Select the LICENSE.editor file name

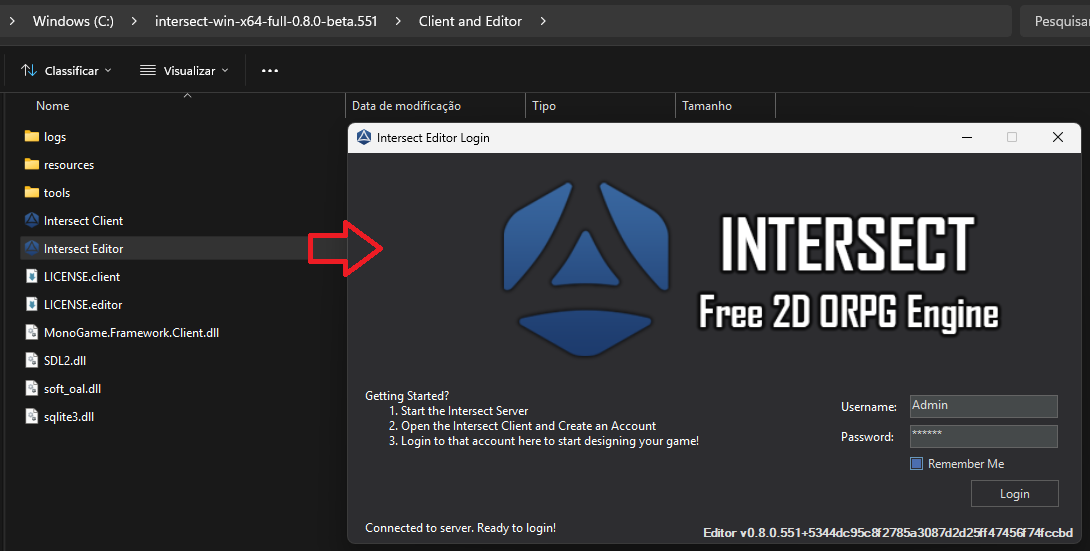pyautogui.click(x=83, y=304)
